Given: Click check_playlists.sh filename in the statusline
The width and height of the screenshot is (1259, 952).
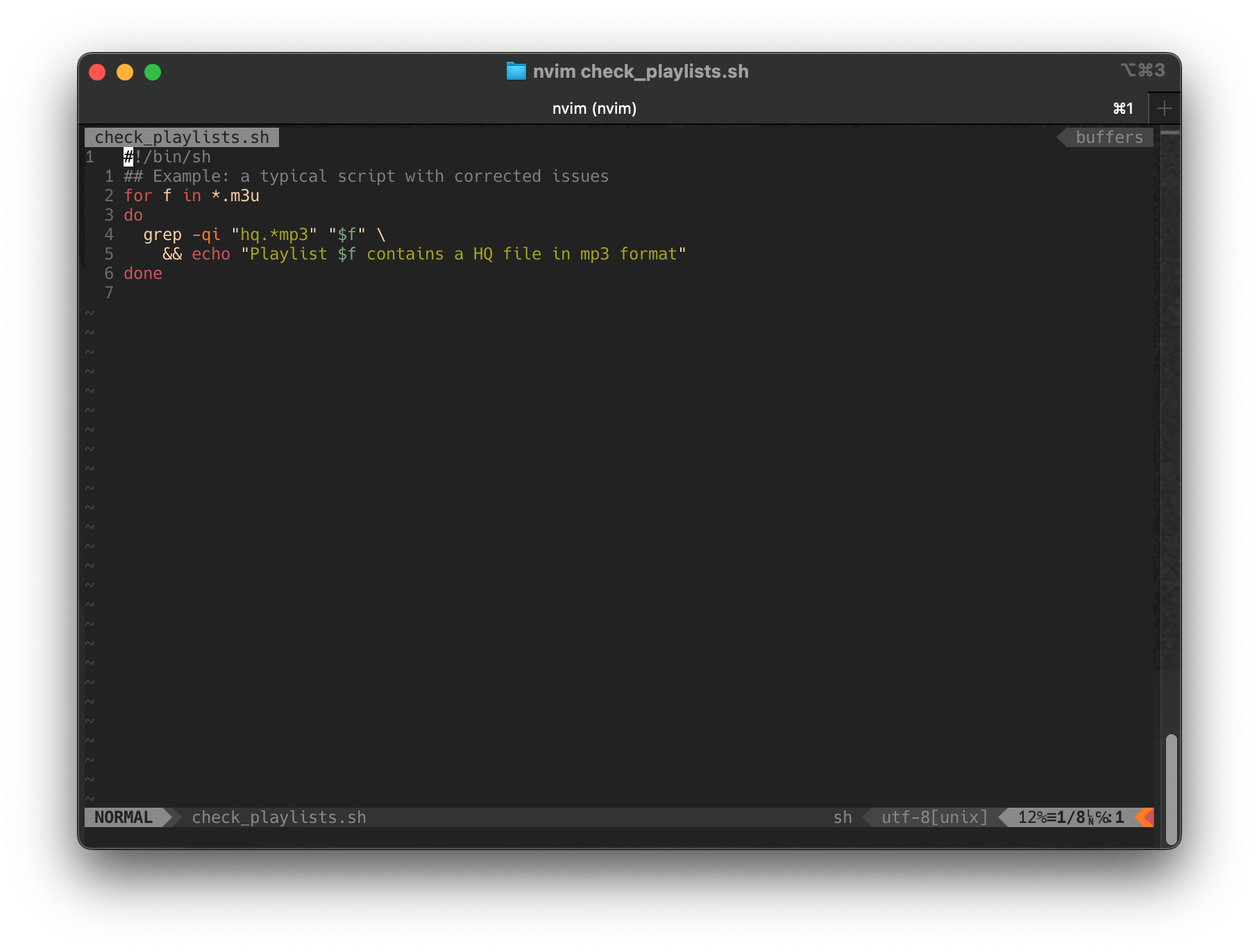Looking at the screenshot, I should click(279, 817).
